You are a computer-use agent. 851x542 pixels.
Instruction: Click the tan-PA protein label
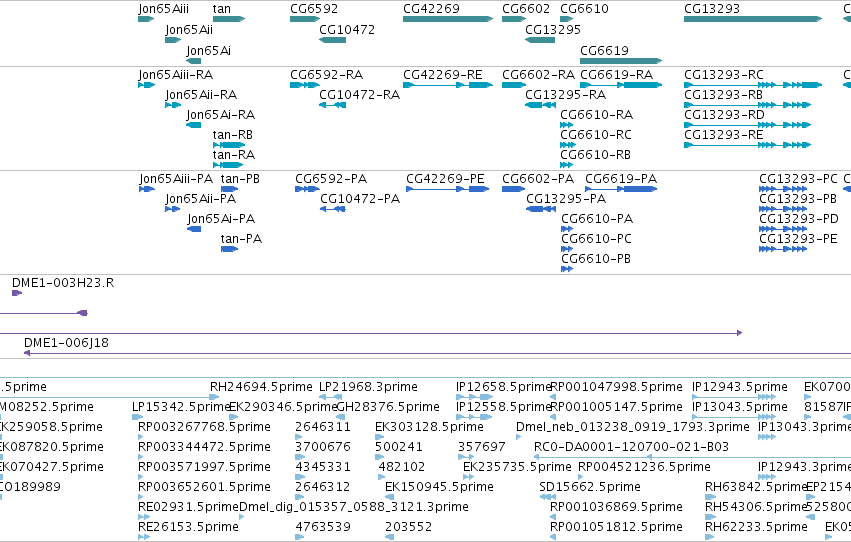241,239
